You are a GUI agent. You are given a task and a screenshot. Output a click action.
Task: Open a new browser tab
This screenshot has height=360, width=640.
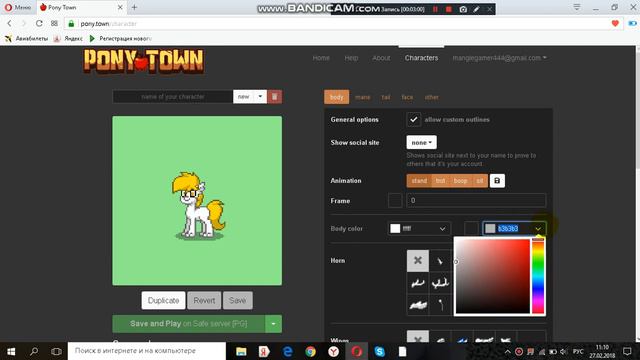coord(134,7)
